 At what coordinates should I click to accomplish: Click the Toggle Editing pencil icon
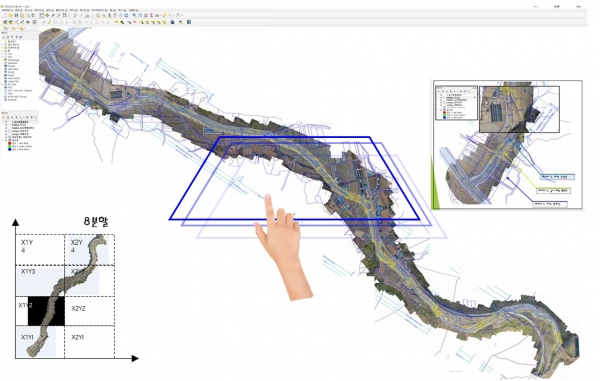[x=49, y=22]
